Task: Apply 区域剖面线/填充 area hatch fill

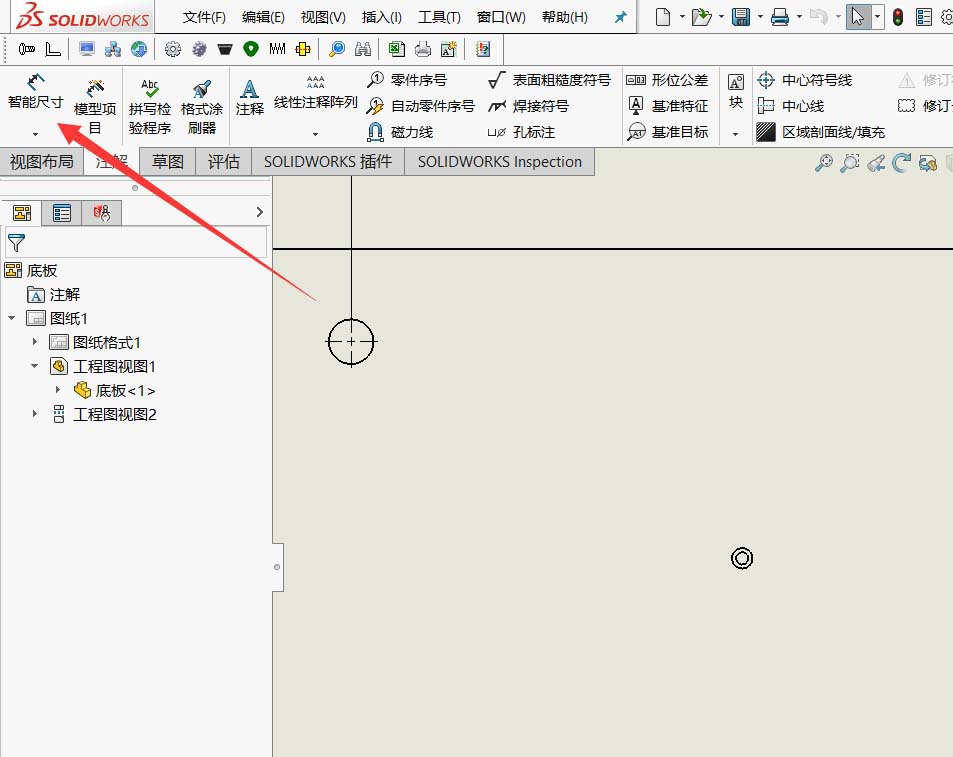Action: pos(821,132)
